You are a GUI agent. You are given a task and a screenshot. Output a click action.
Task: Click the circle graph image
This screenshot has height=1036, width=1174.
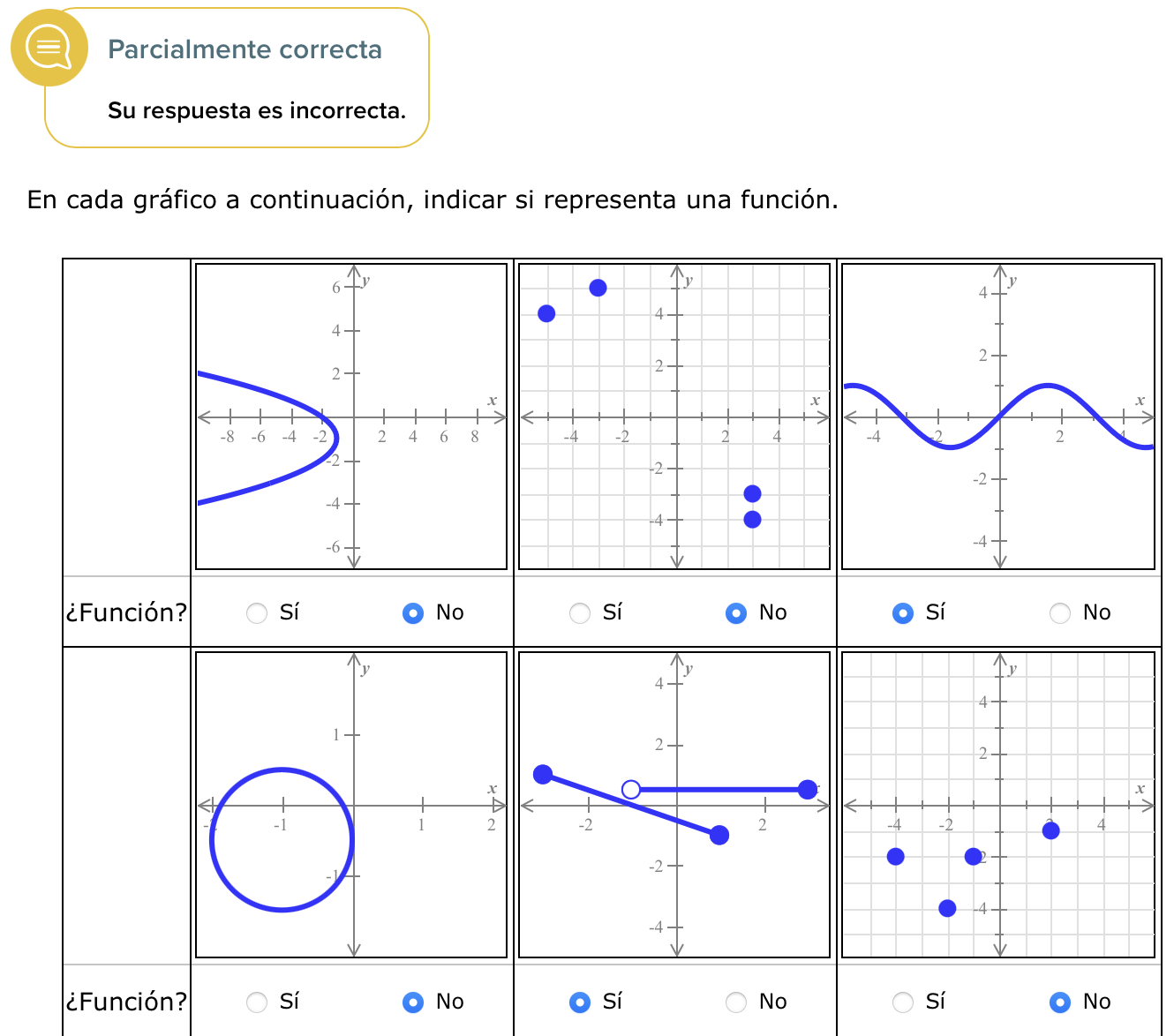click(x=351, y=805)
